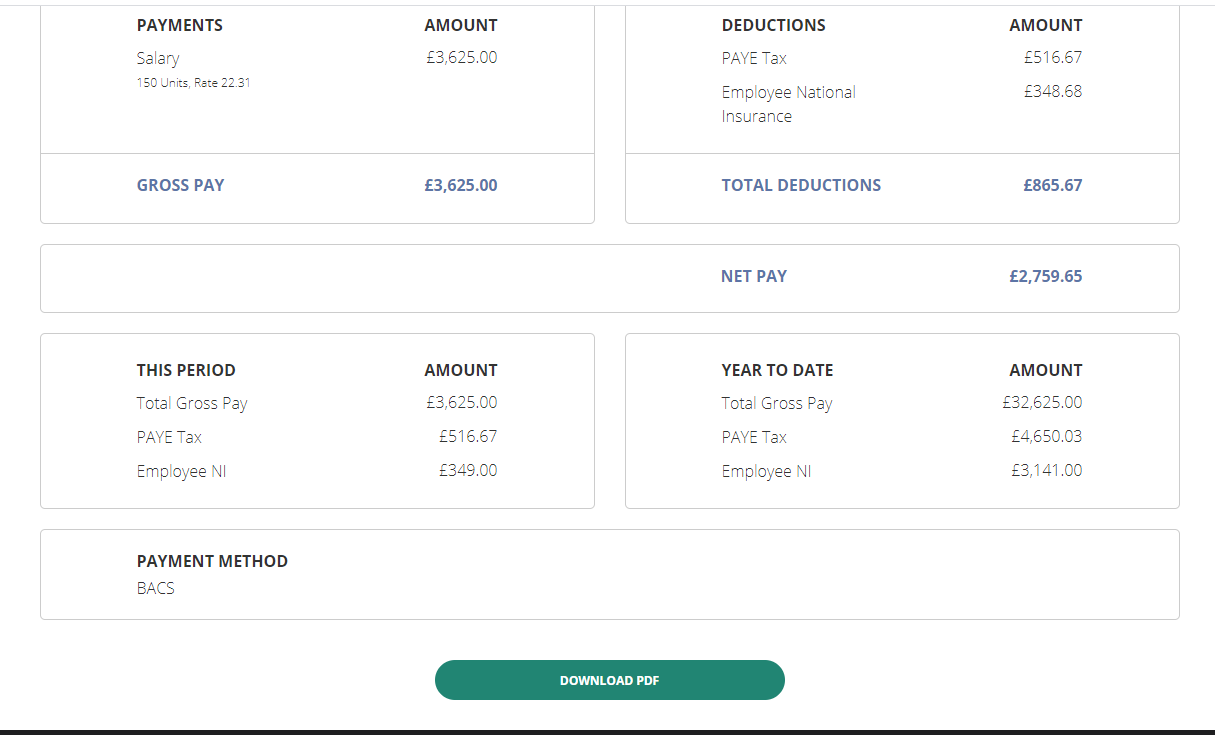Click the Gross Pay label
The width and height of the screenshot is (1215, 735).
[x=181, y=185]
